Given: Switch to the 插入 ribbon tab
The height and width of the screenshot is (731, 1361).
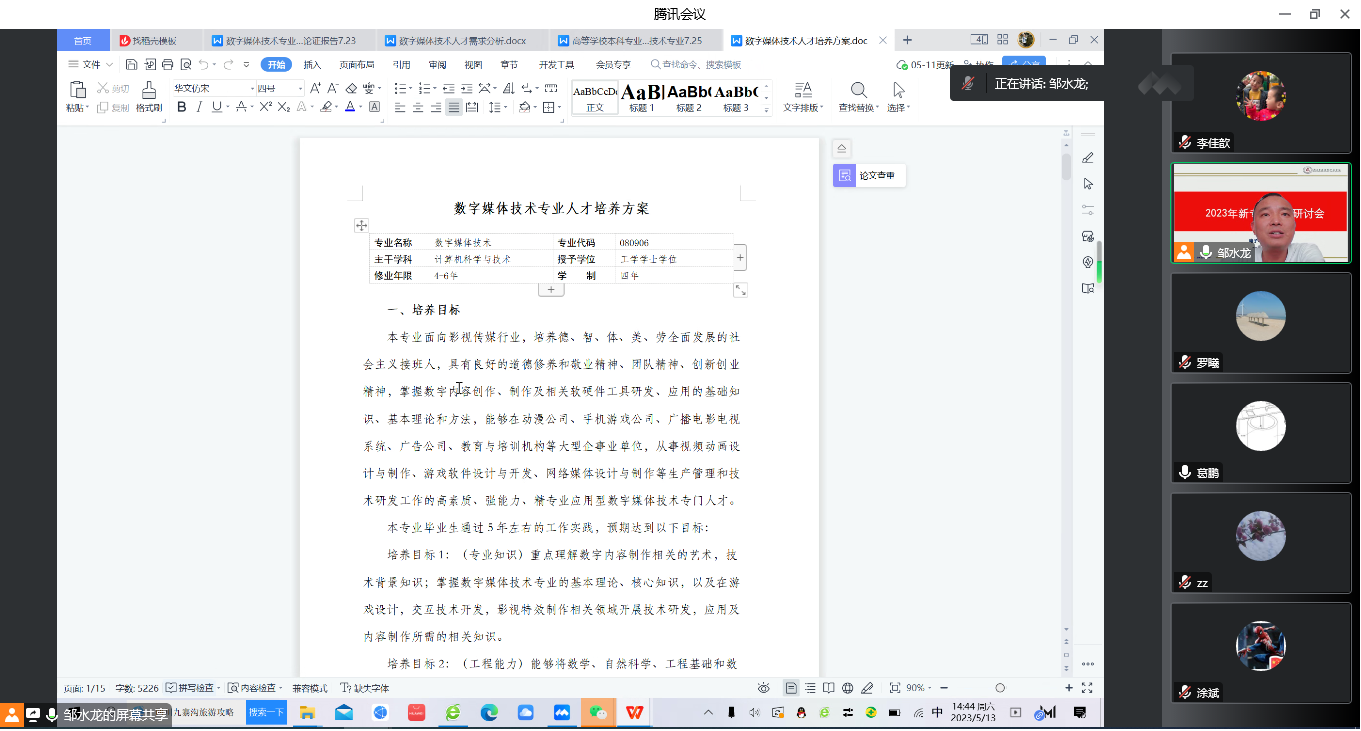Looking at the screenshot, I should tap(312, 64).
